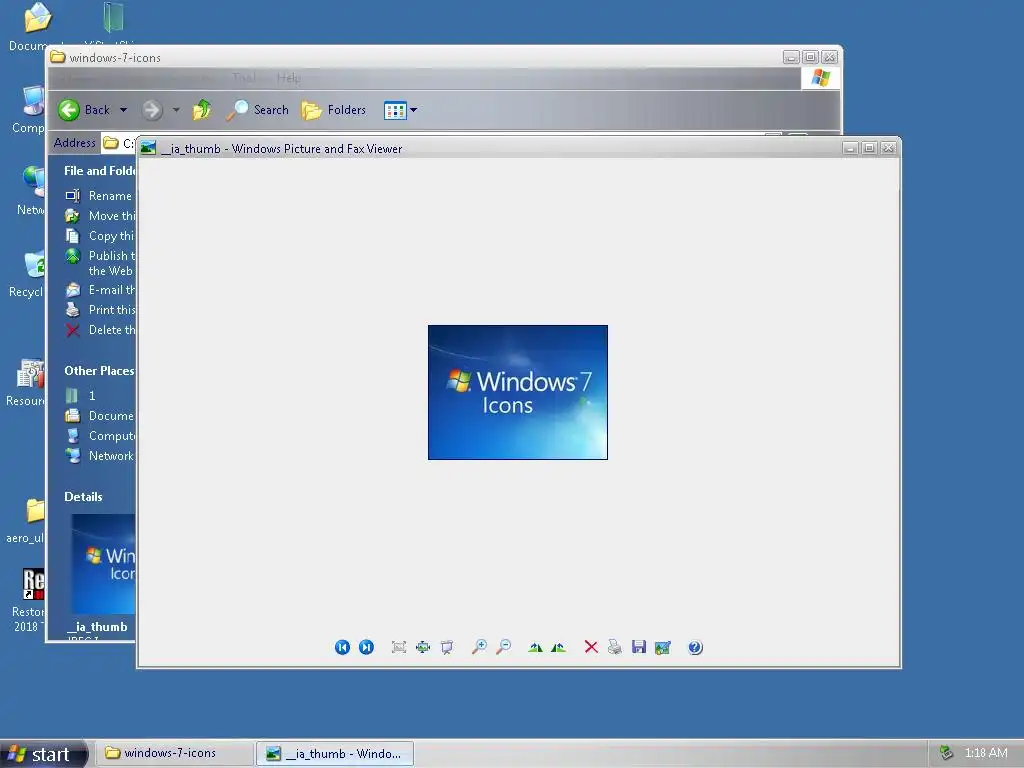
Task: Click the Address bar field in Explorer
Action: pyautogui.click(x=119, y=143)
